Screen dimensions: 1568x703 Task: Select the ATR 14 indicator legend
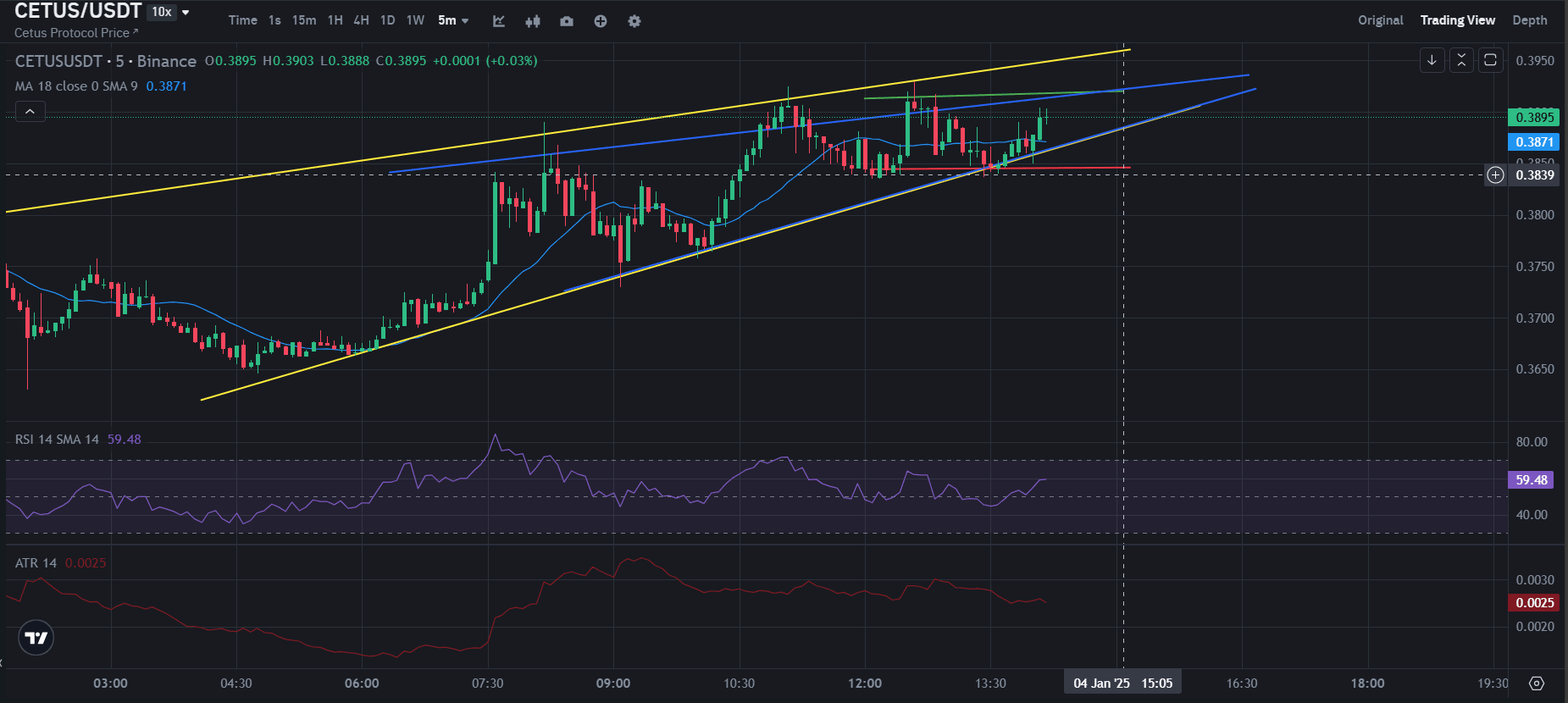pyautogui.click(x=36, y=563)
